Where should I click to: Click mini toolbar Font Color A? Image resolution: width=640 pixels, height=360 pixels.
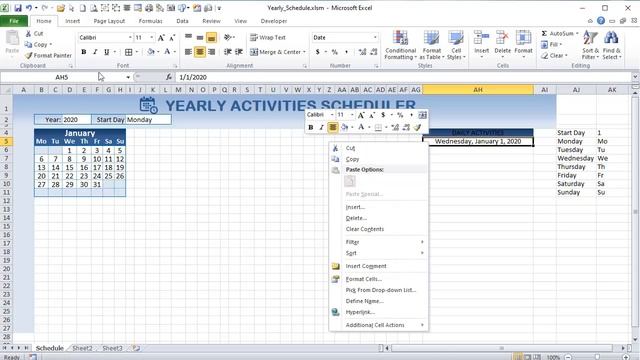[361, 127]
